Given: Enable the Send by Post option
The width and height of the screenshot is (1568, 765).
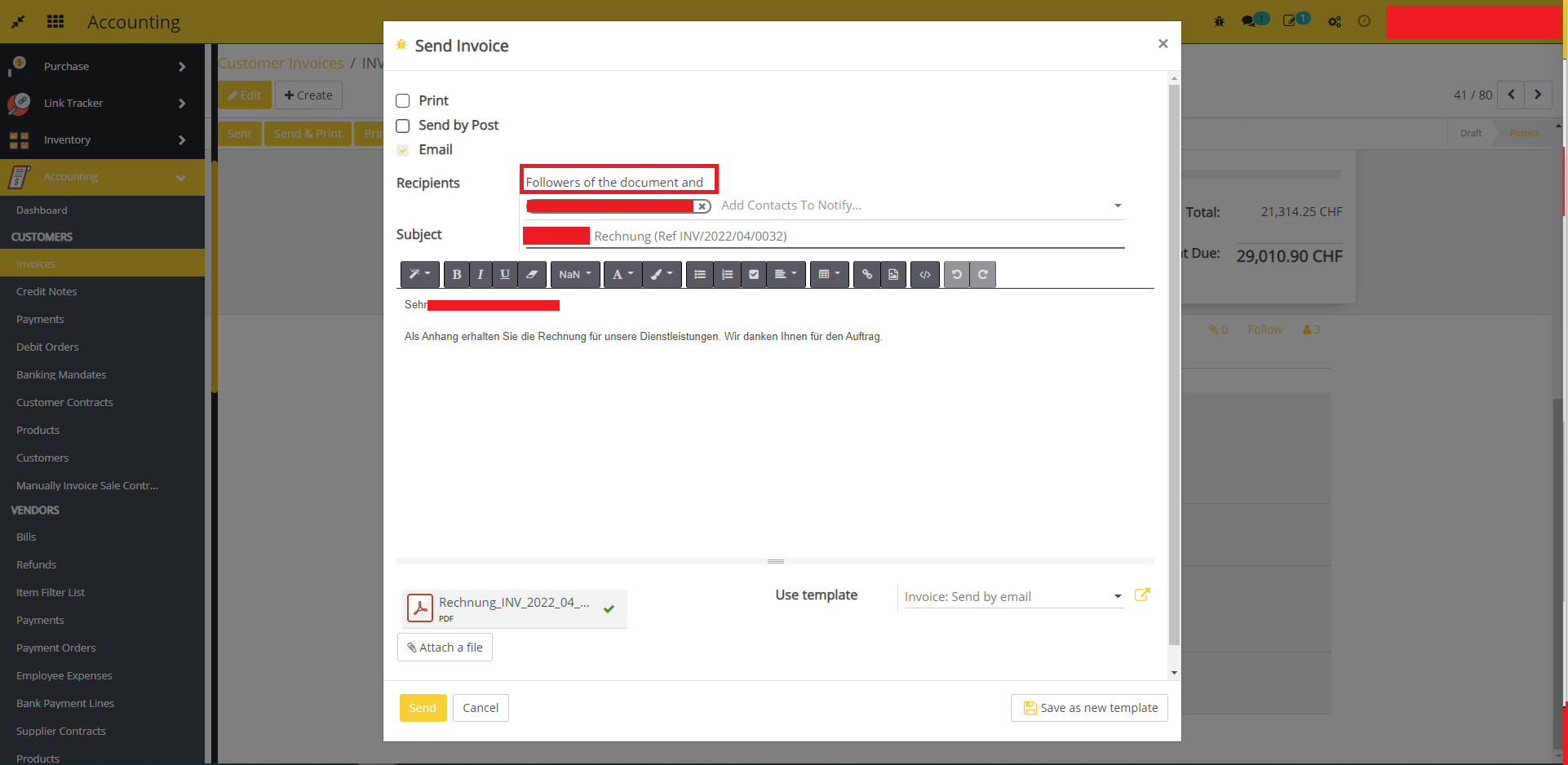Looking at the screenshot, I should tap(402, 125).
